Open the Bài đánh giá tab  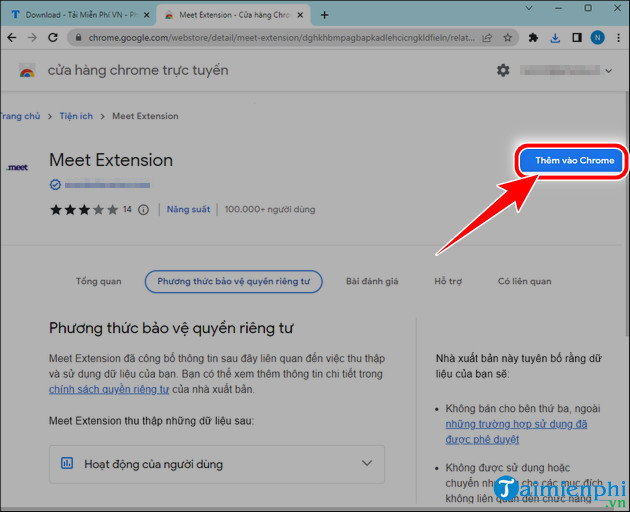pyautogui.click(x=372, y=281)
